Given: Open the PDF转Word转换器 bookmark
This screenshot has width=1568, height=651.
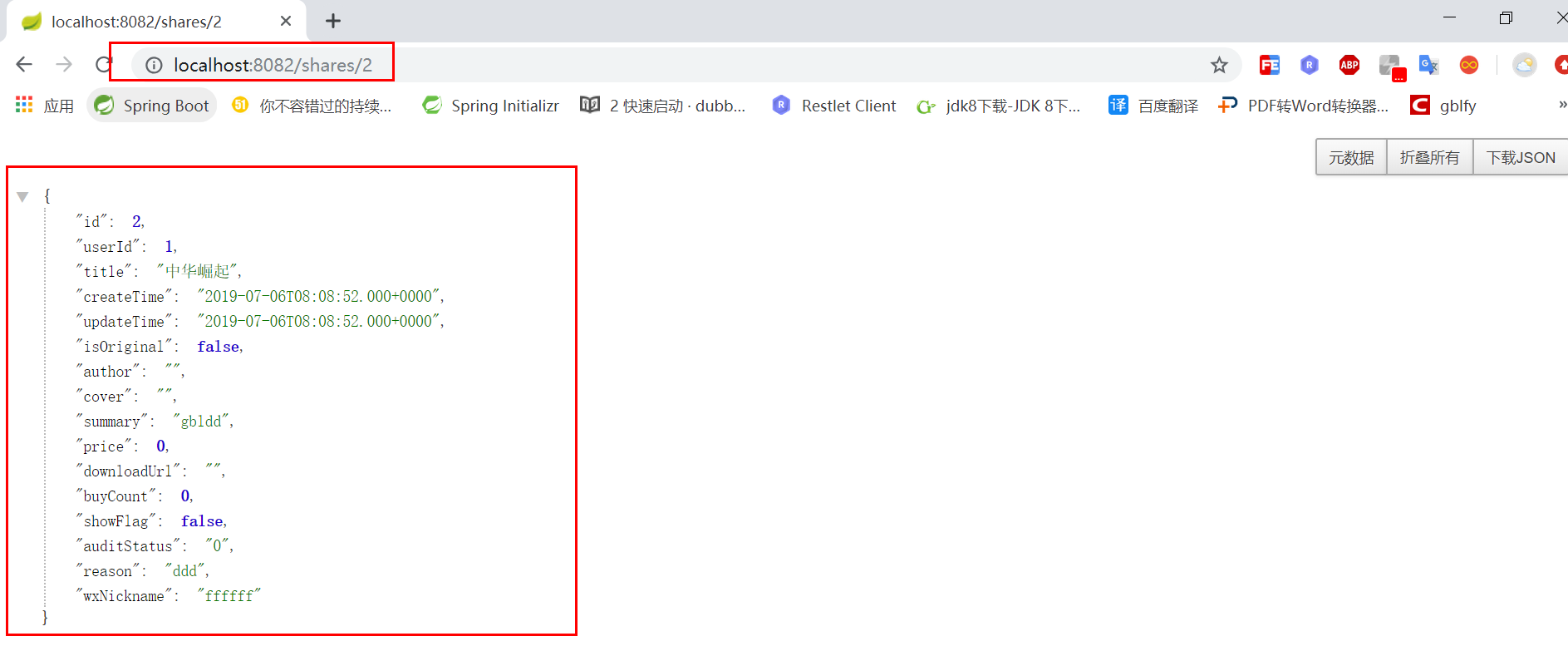Looking at the screenshot, I should pos(1304,106).
